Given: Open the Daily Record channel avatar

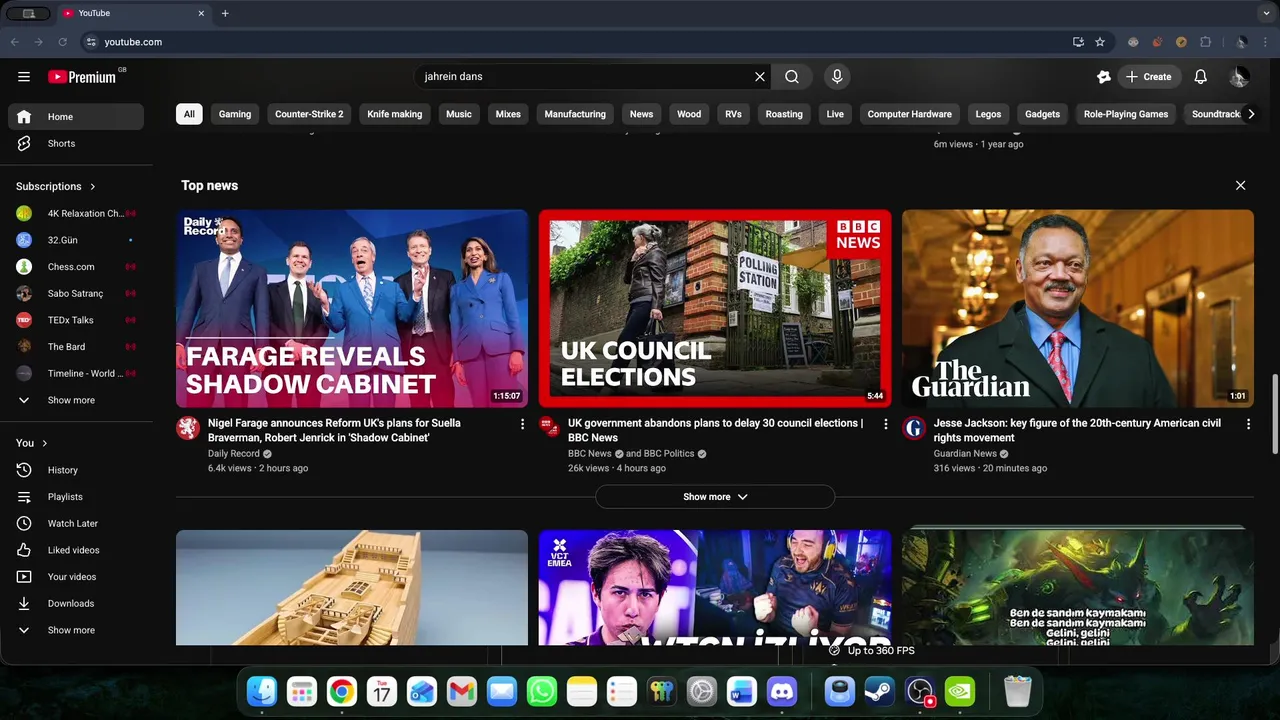Looking at the screenshot, I should coord(188,428).
